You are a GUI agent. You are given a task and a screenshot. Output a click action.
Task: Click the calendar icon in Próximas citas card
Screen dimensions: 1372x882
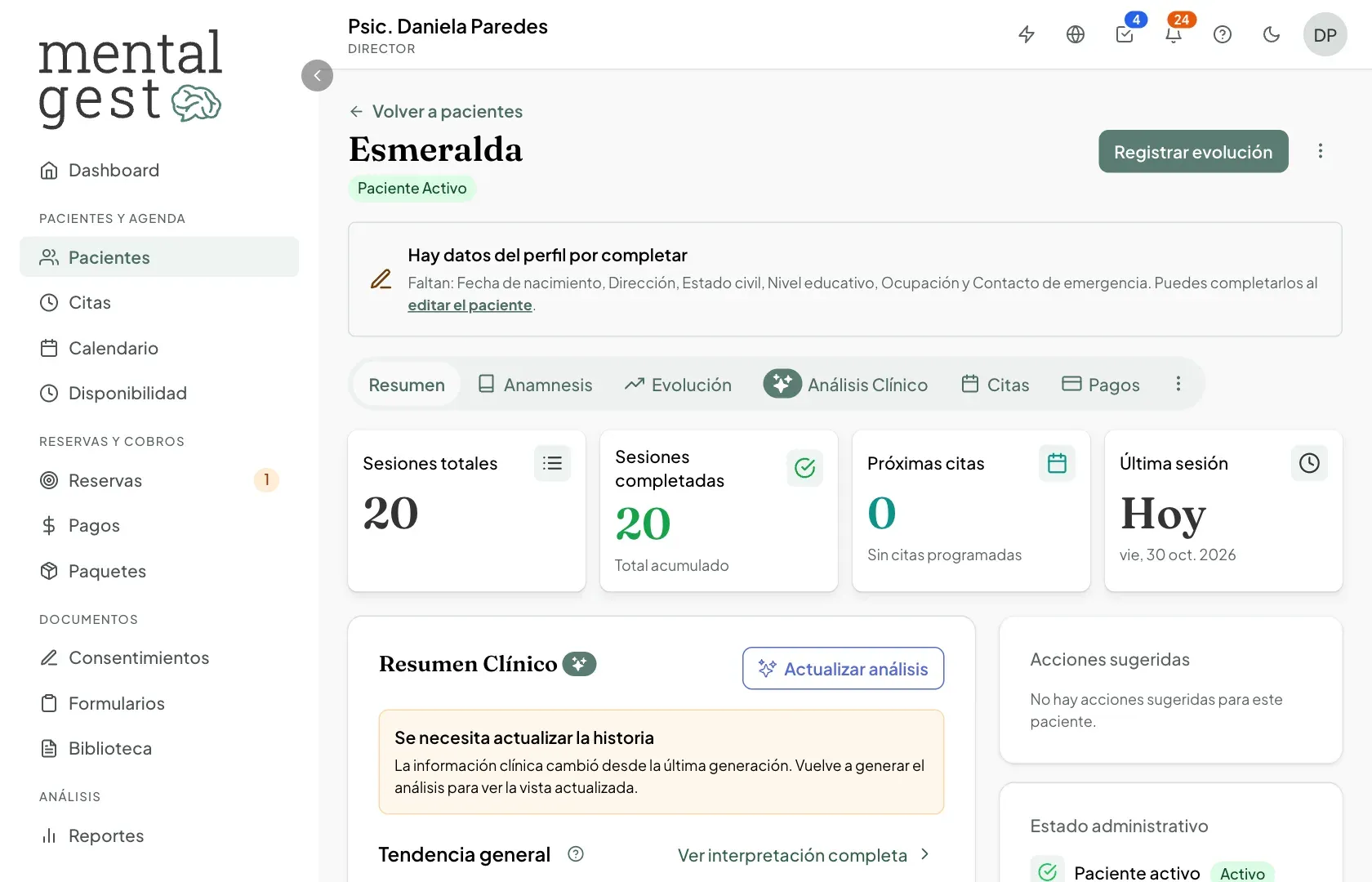coord(1057,463)
